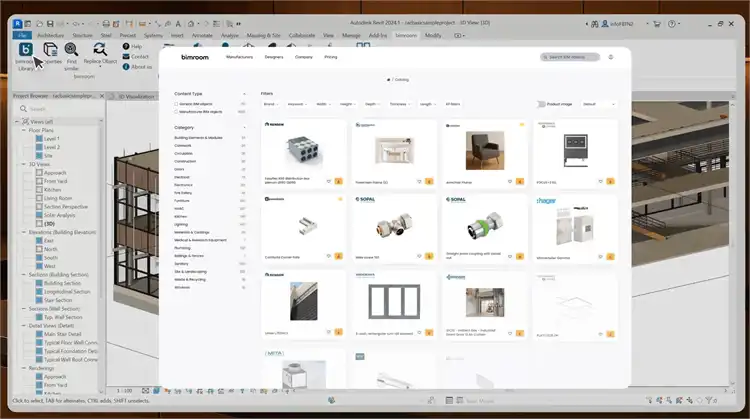Open the Keyword filter dropdown
Viewport: 750px width, 419px height.
pos(297,104)
